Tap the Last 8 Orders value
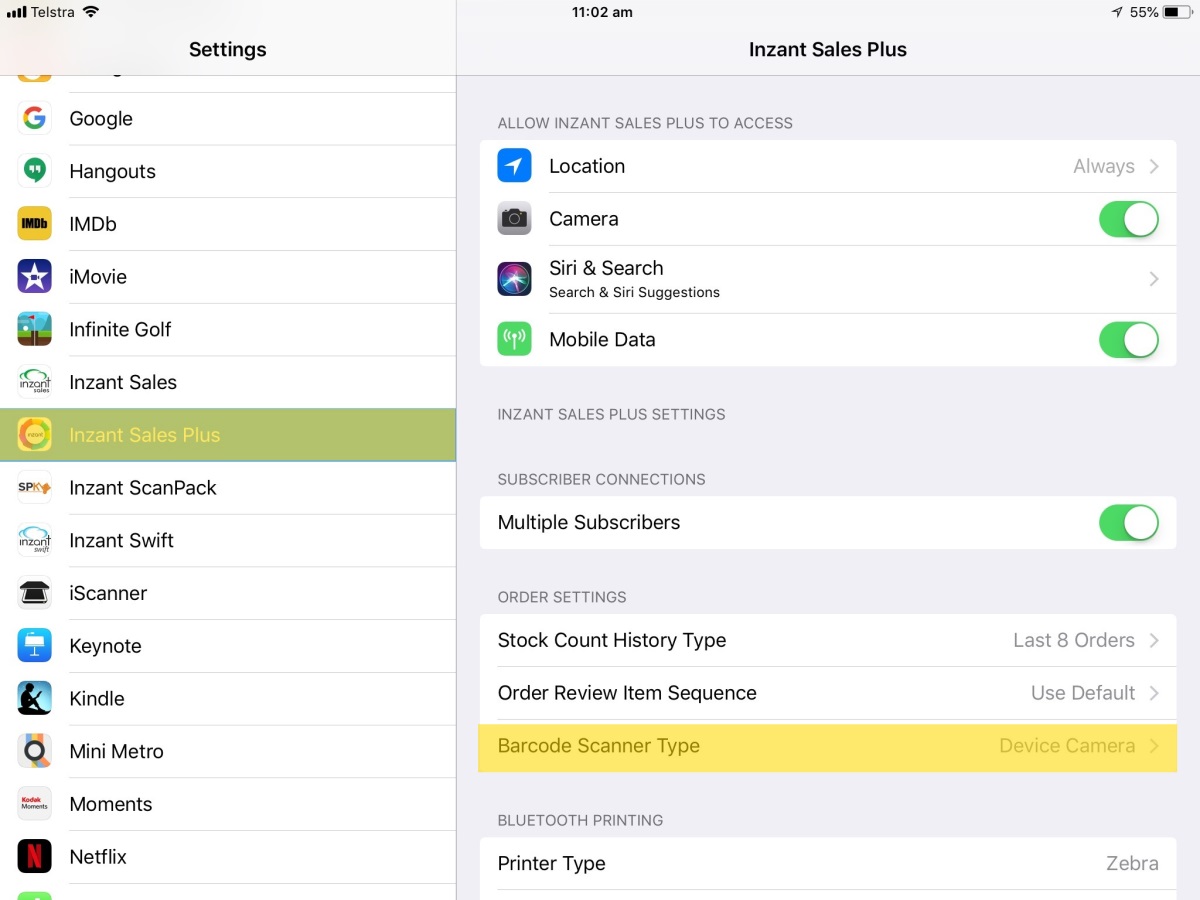Image resolution: width=1200 pixels, height=900 pixels. tap(1074, 640)
